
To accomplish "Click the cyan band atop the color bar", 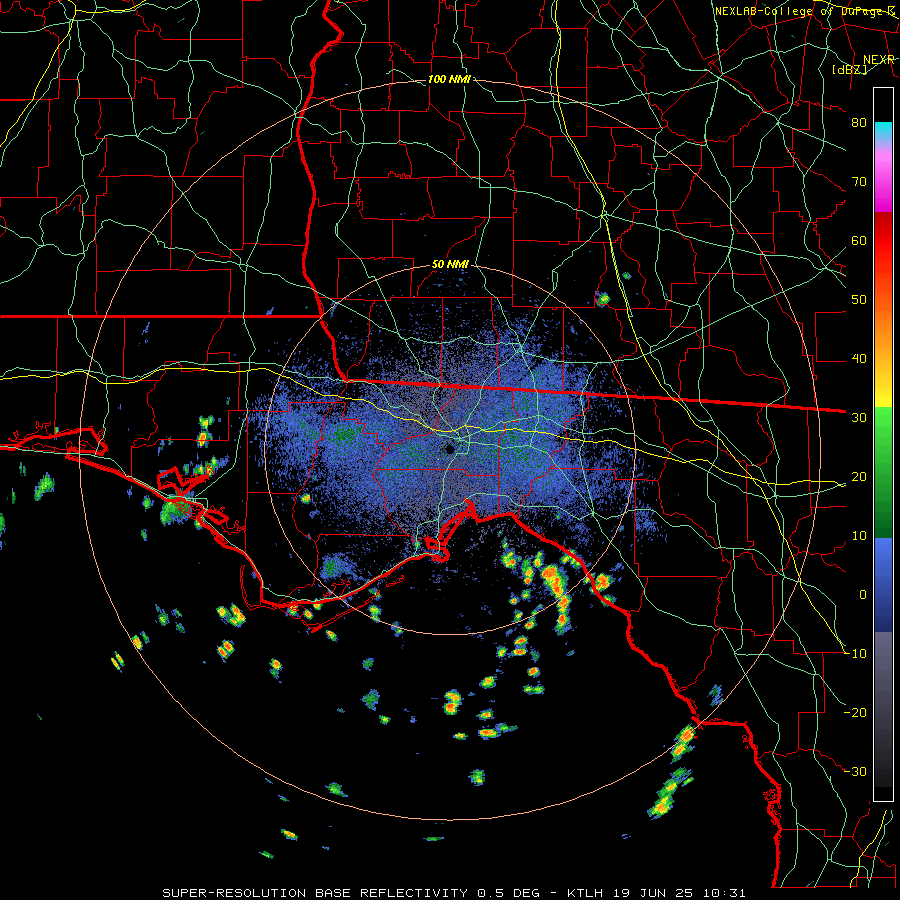I will point(883,130).
